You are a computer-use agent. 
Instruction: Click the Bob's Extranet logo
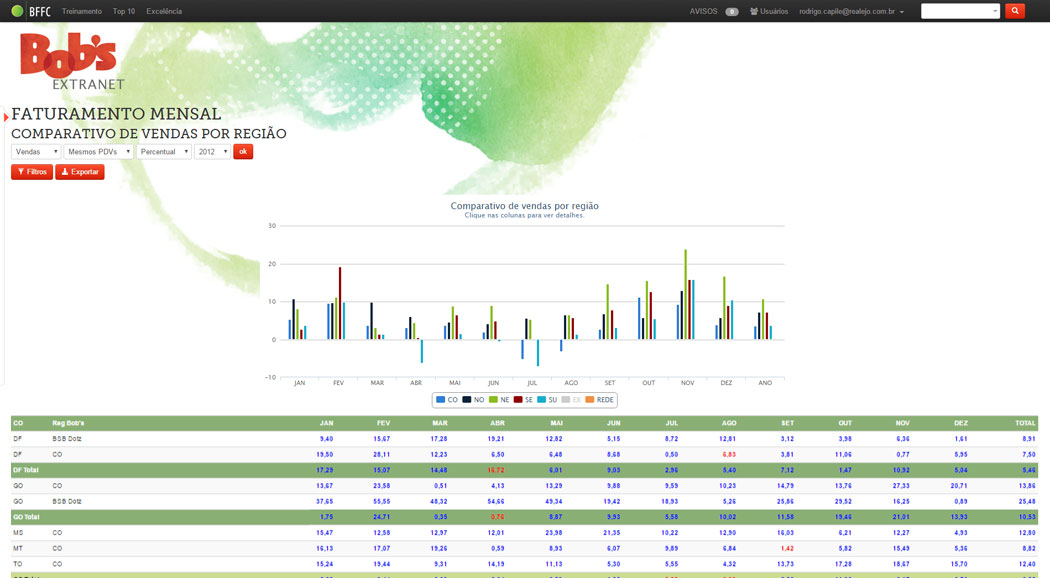pos(72,62)
